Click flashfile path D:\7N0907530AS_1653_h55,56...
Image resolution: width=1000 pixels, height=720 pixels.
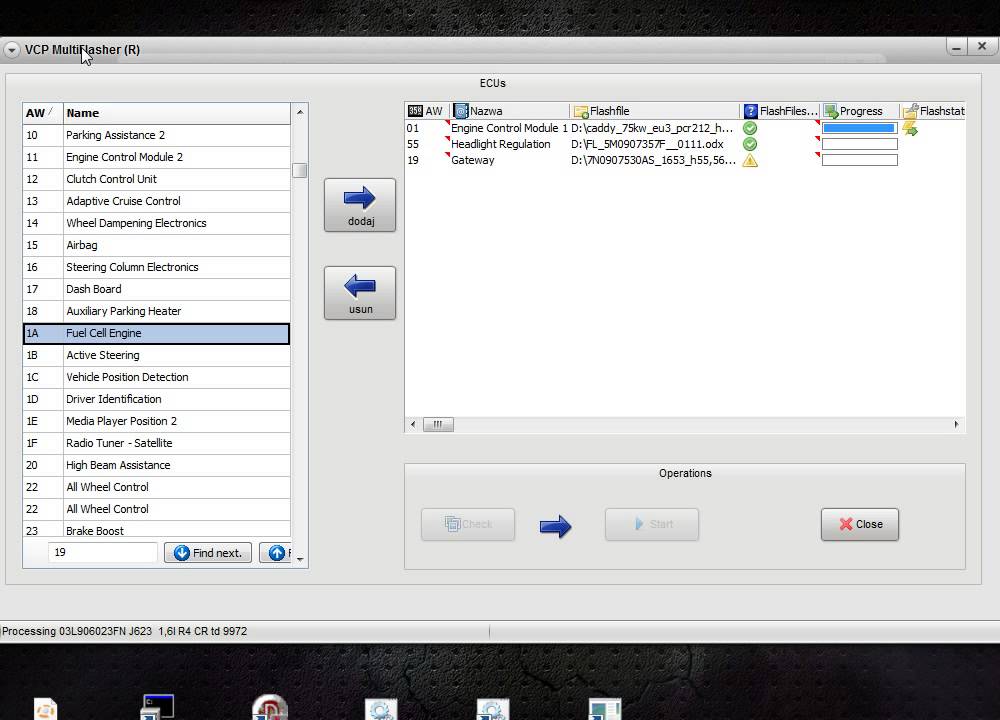[653, 160]
